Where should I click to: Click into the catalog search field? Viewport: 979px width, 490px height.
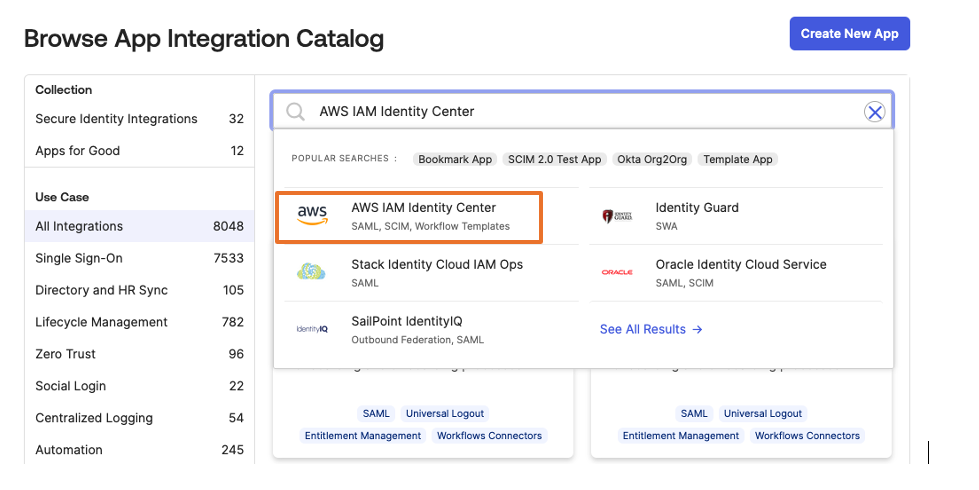coord(580,112)
